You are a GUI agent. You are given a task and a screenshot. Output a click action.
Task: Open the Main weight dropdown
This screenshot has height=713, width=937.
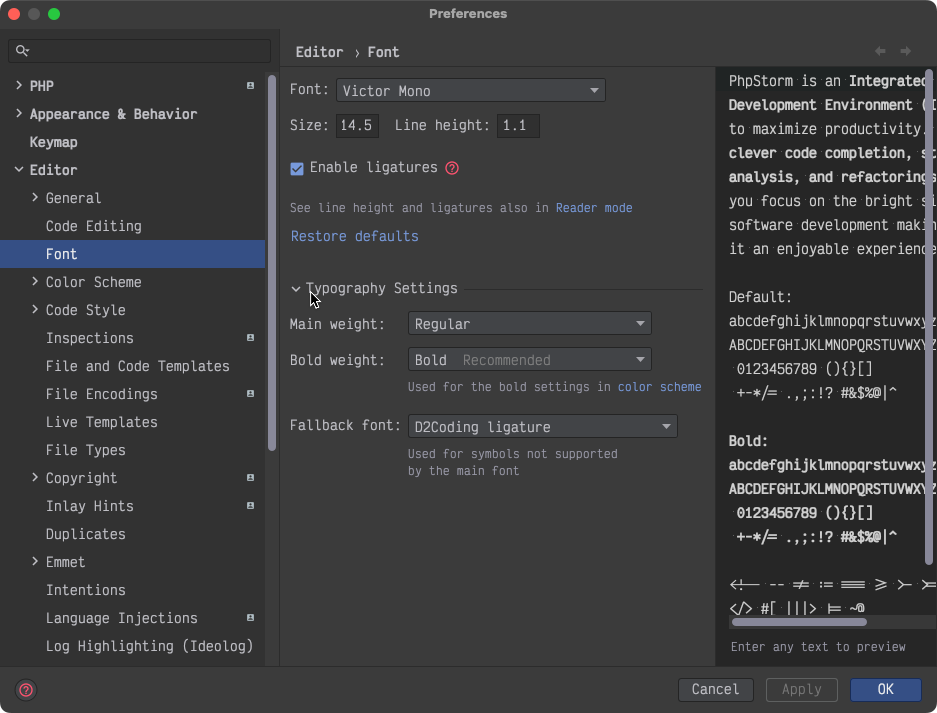coord(529,324)
